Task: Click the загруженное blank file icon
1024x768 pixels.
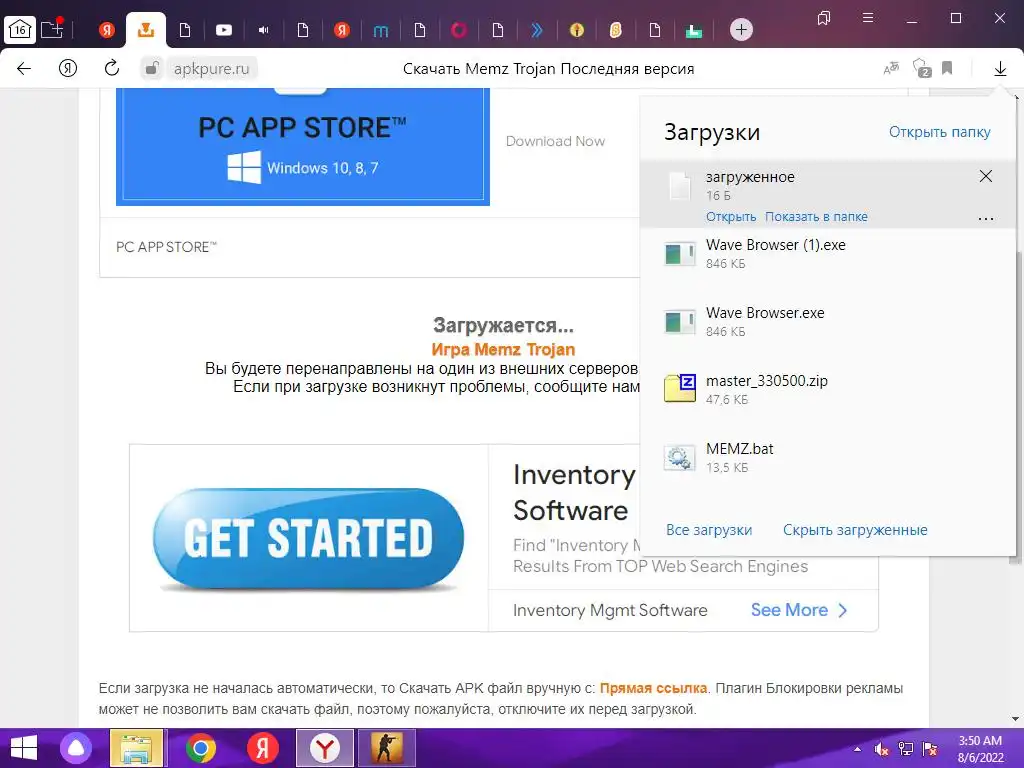Action: click(x=680, y=186)
